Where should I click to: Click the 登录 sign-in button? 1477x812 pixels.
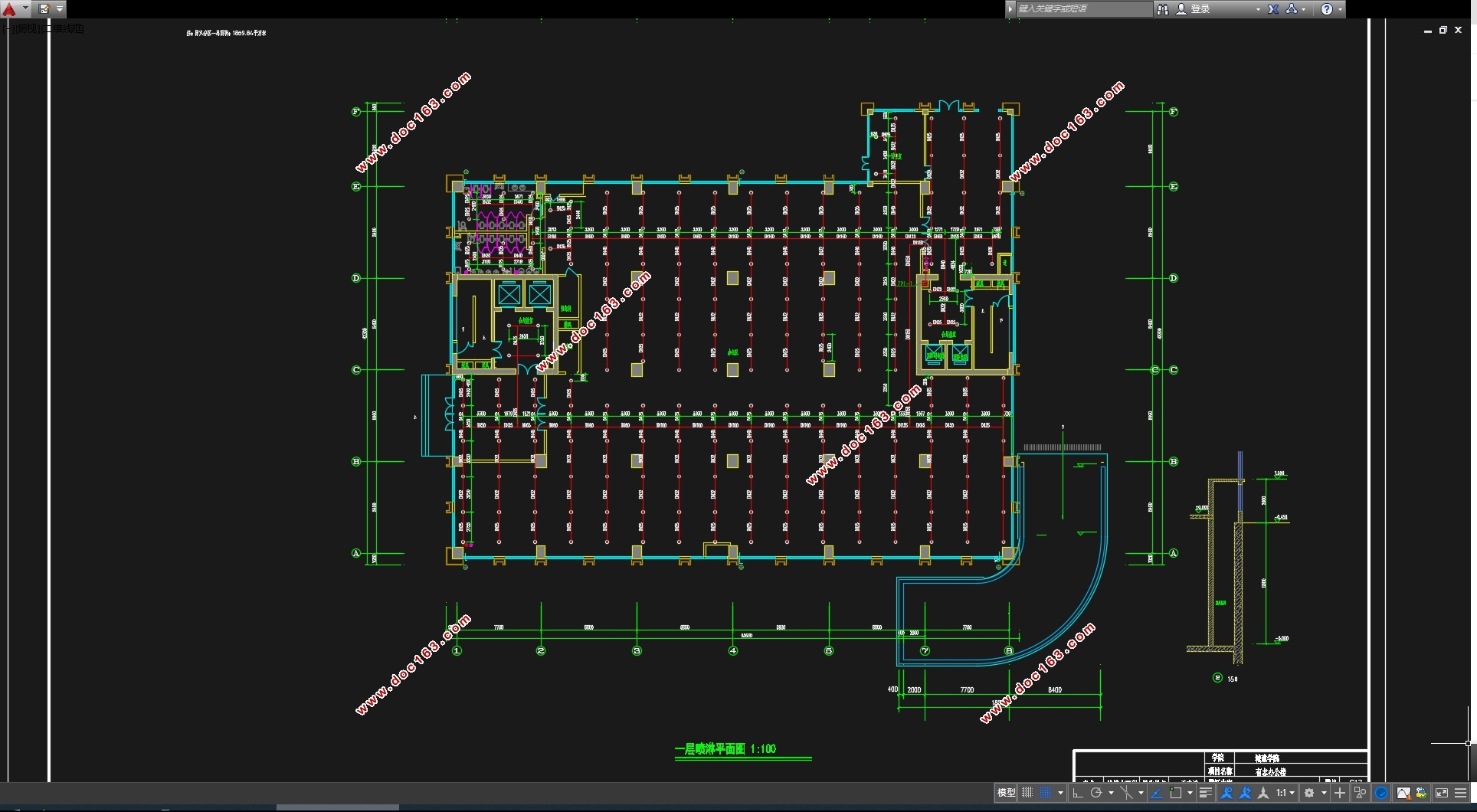click(1194, 9)
